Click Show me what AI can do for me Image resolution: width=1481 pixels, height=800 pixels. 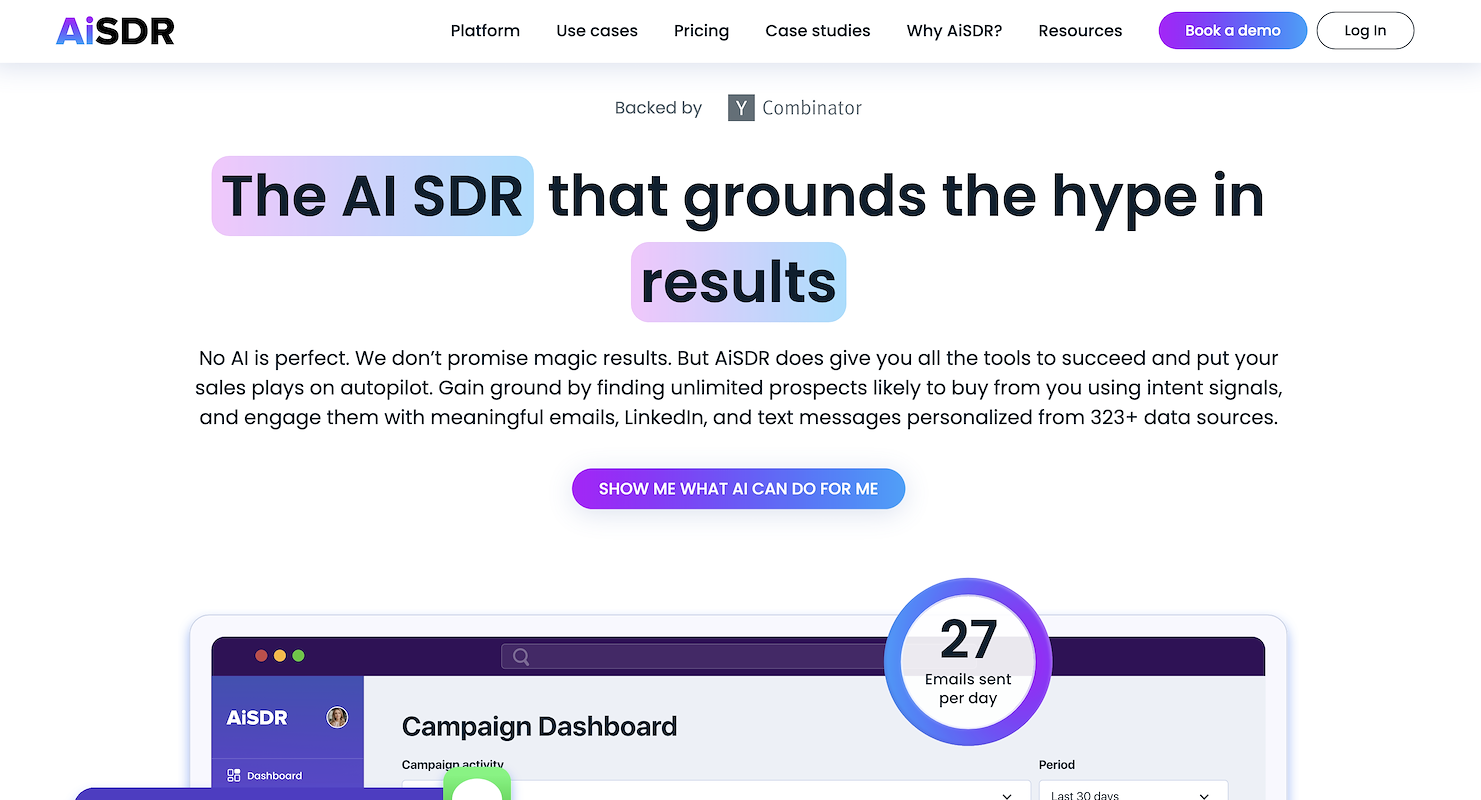pos(738,489)
